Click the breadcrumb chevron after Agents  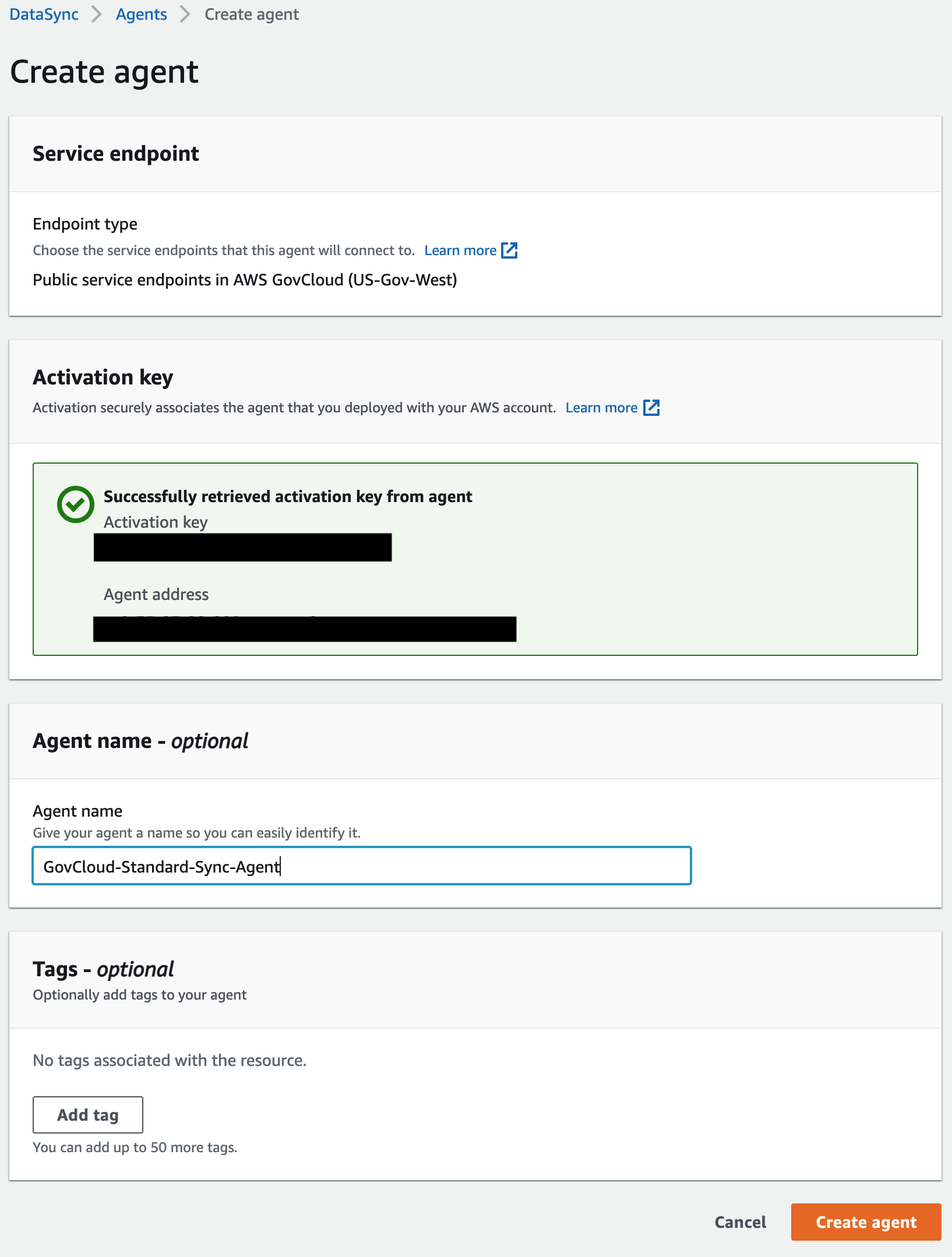[185, 15]
